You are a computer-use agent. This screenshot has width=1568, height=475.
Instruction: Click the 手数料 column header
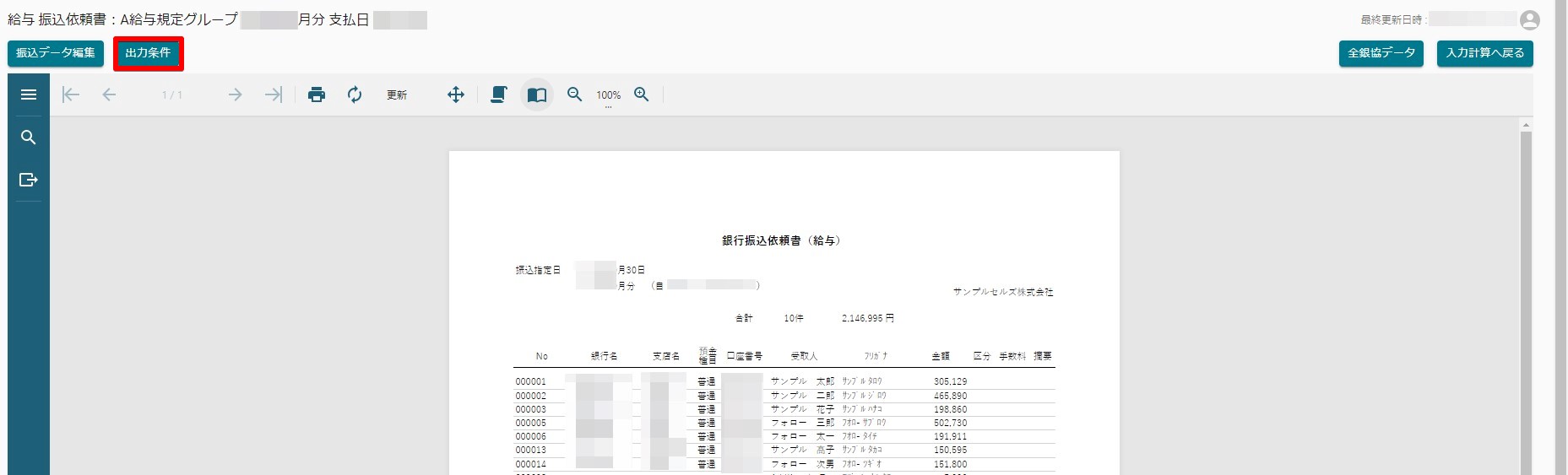click(1012, 356)
